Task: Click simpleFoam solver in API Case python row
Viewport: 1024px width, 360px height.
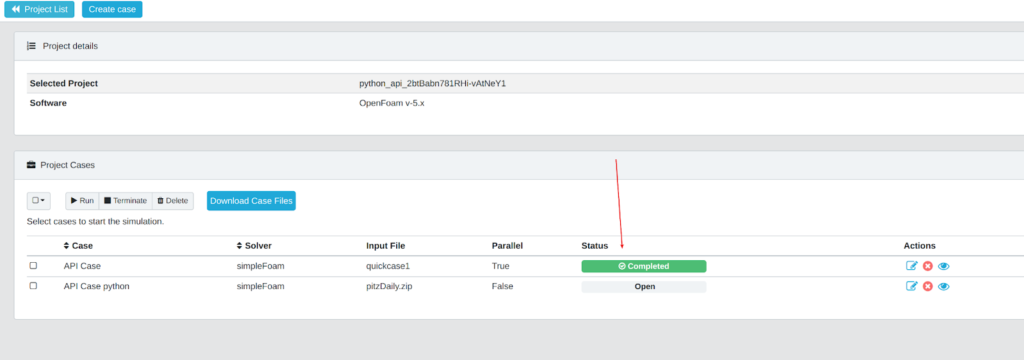Action: click(x=261, y=286)
